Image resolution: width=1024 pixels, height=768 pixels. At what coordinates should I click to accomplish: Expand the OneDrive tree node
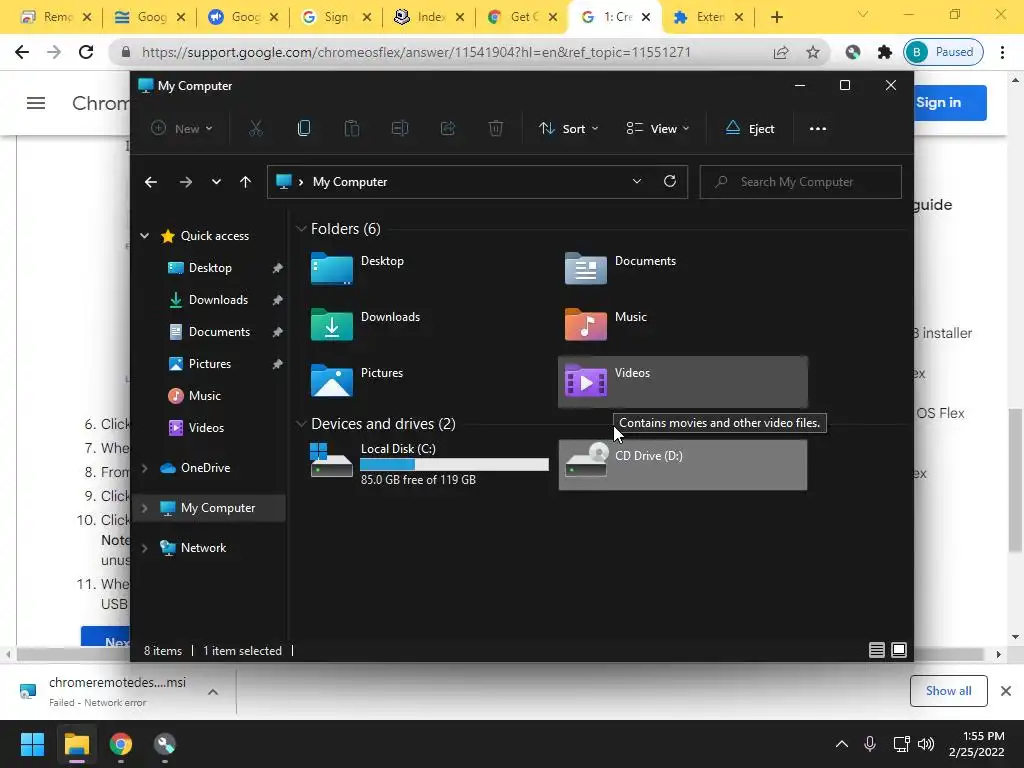145,468
